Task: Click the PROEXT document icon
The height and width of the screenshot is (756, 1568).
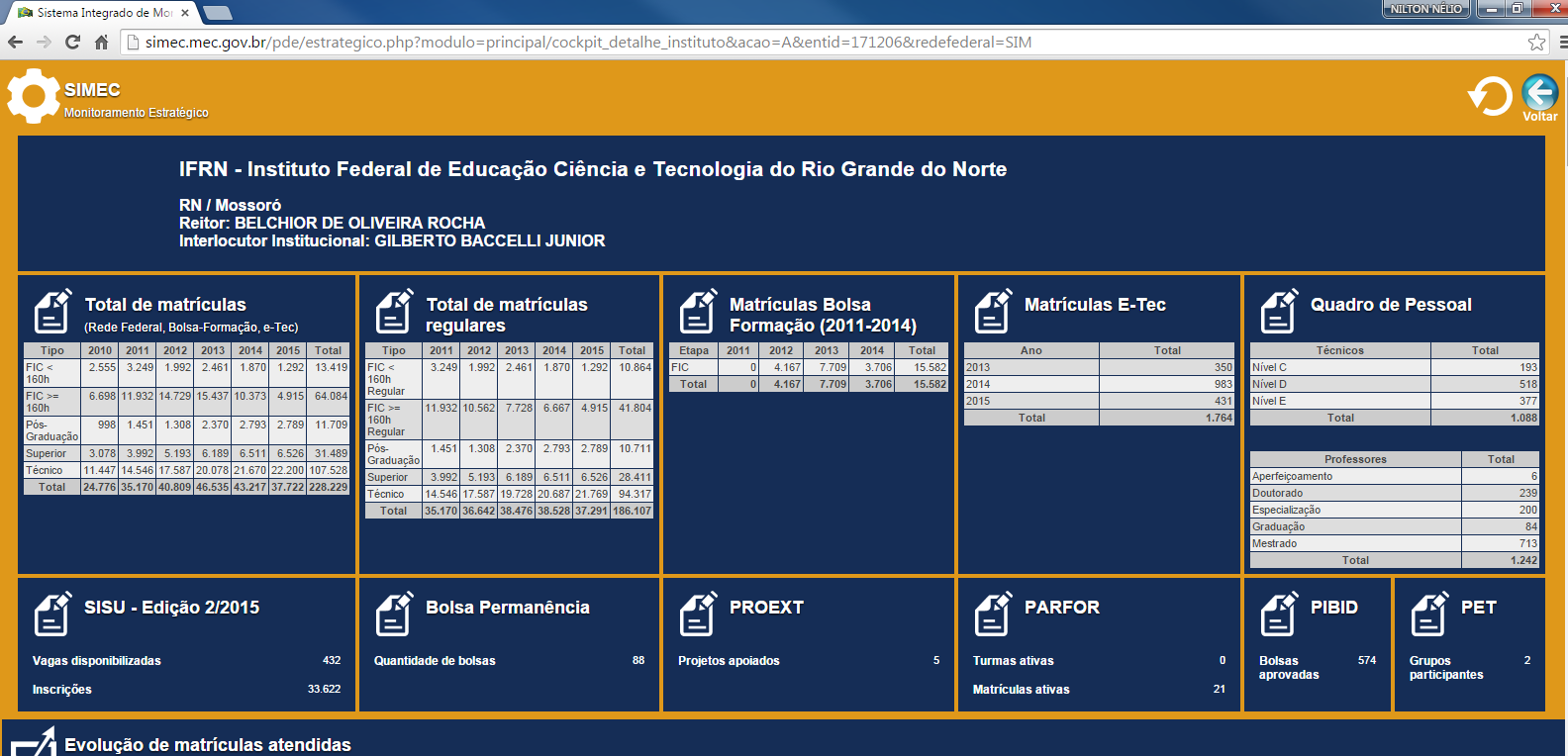Action: click(x=698, y=614)
